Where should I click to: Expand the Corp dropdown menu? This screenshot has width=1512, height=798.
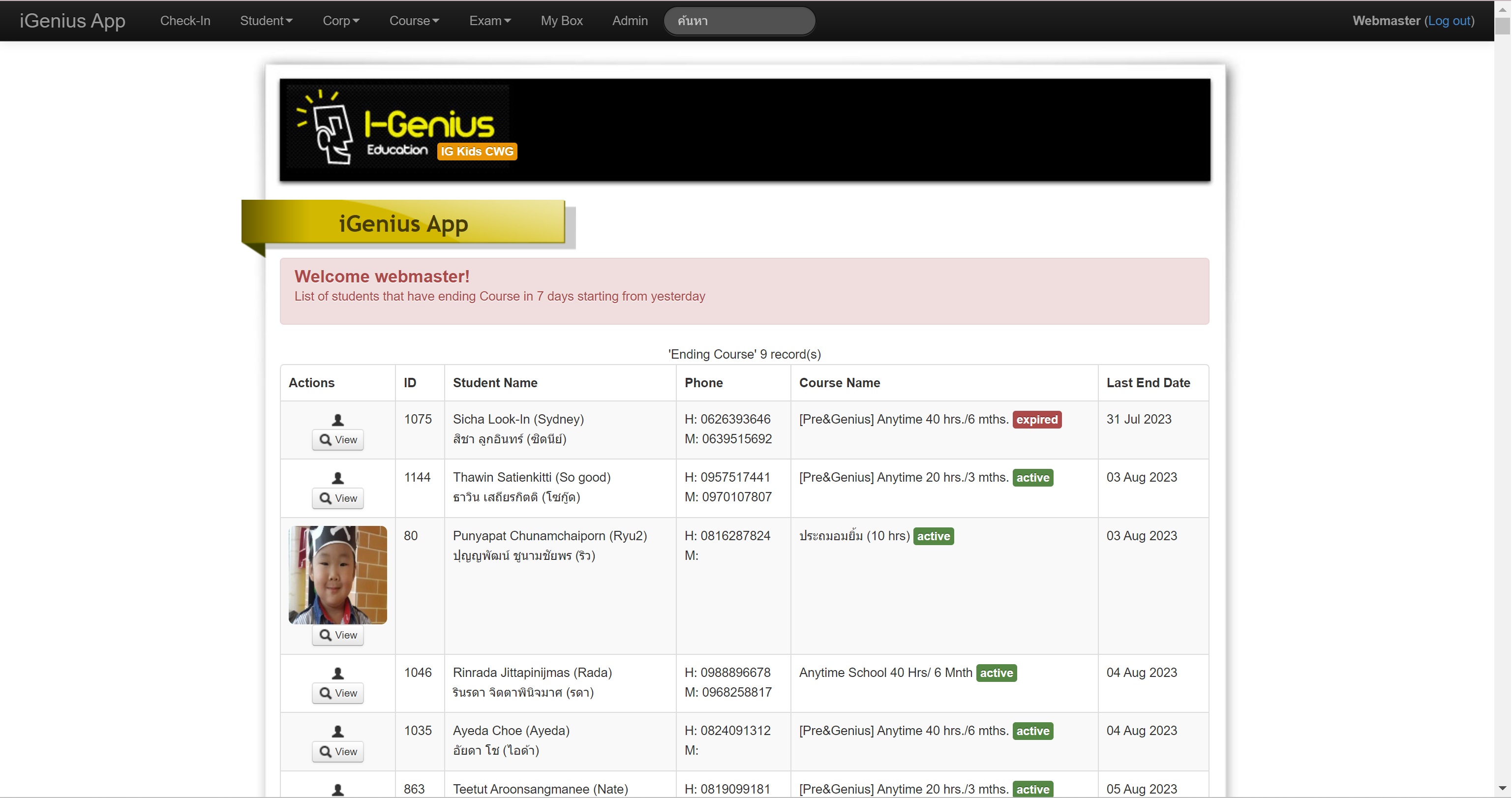[x=340, y=21]
